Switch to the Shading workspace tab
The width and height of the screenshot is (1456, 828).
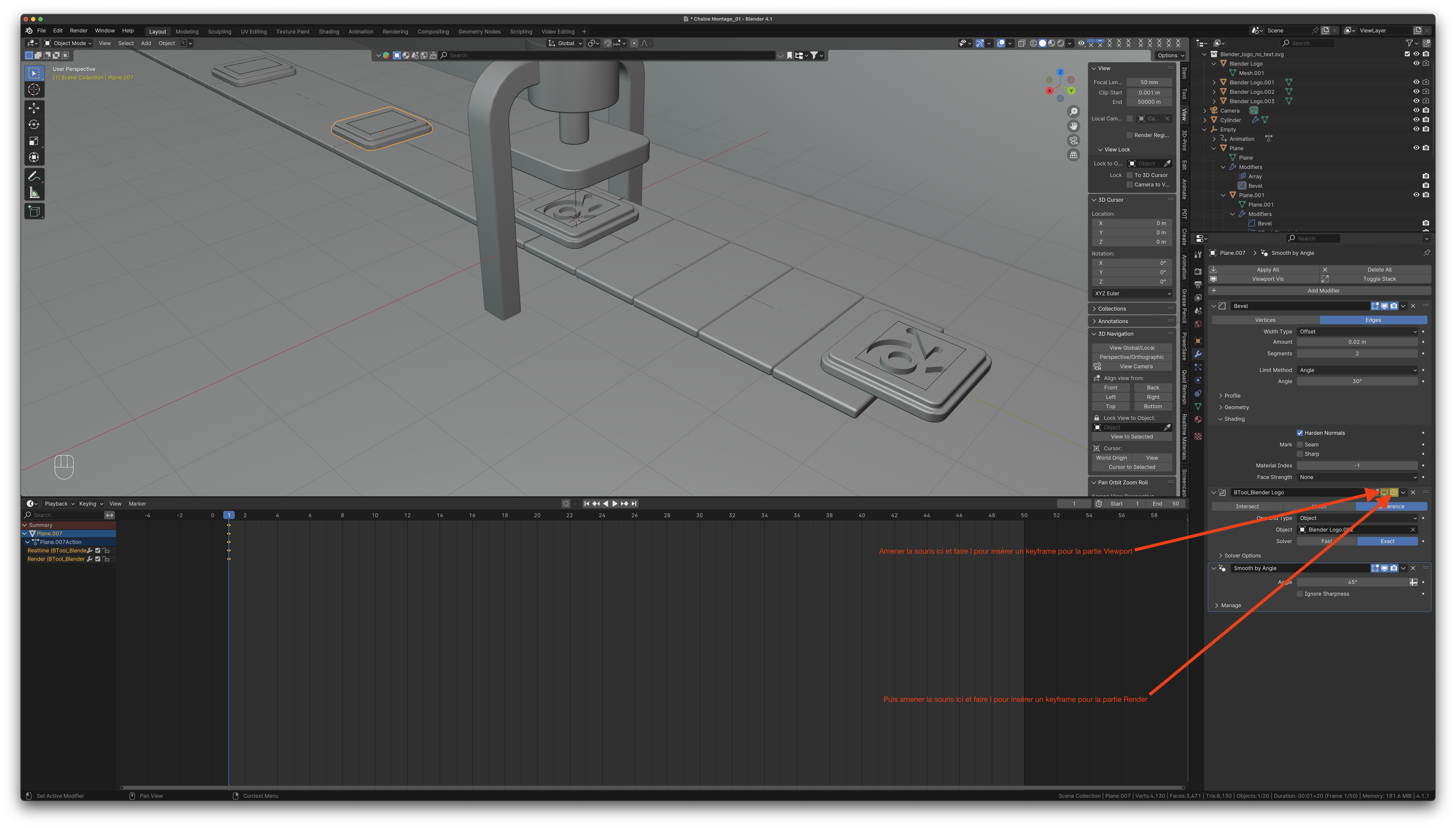[329, 32]
